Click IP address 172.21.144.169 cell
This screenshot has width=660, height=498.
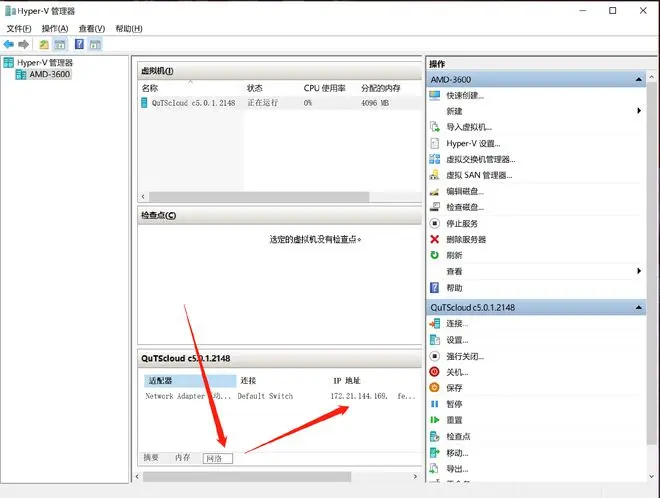click(359, 396)
